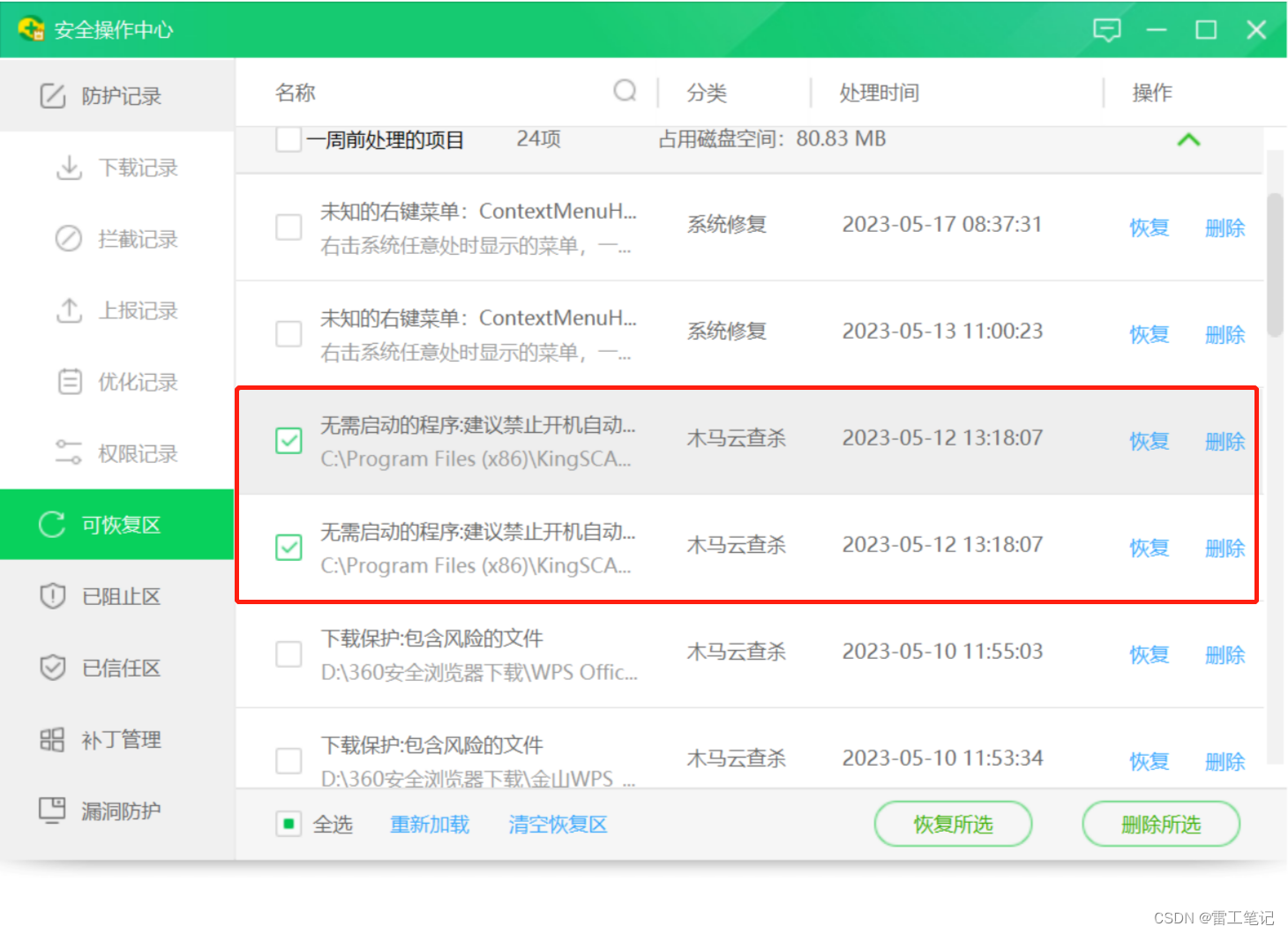This screenshot has height=934, width=1288.
Task: Open 拦截记录 in the sidebar
Action: 117,238
